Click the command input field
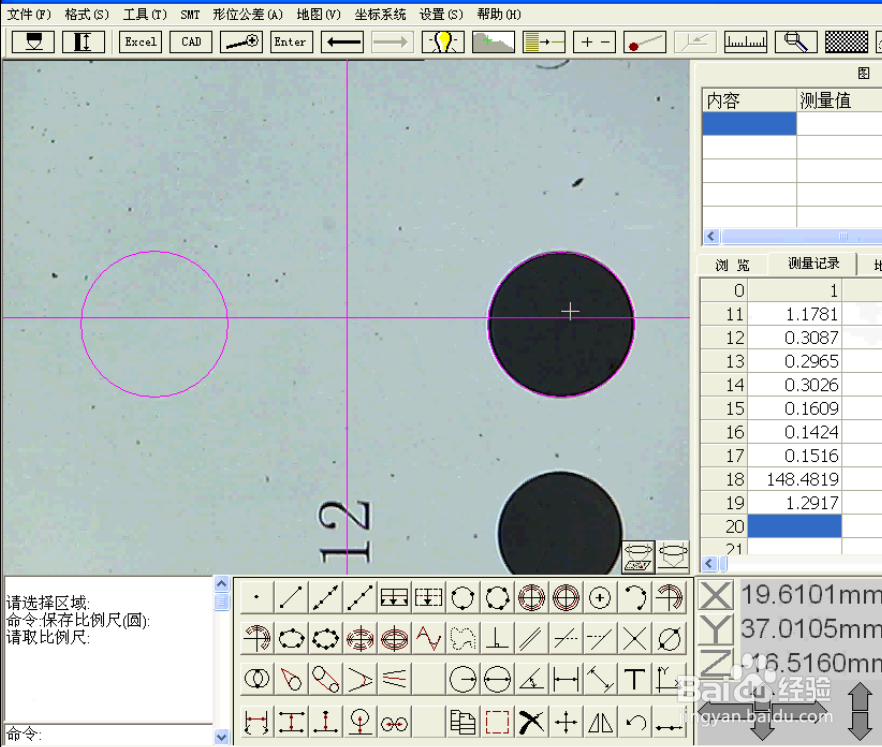The height and width of the screenshot is (747, 882). point(109,734)
